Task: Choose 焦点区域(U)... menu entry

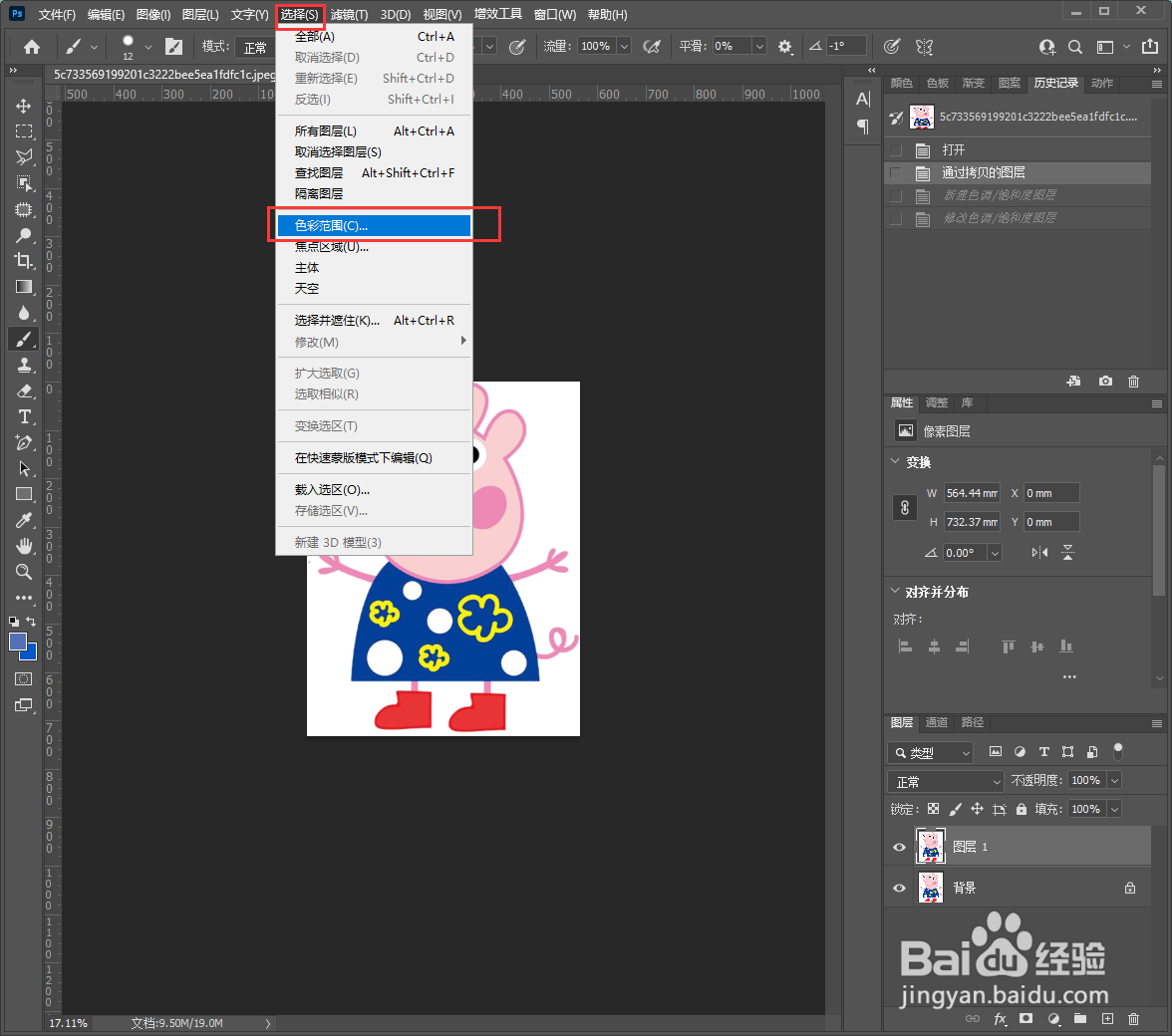Action: pos(374,246)
